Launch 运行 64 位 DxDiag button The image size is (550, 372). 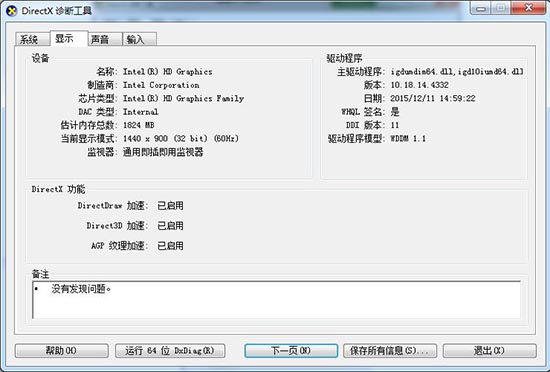[x=170, y=350]
